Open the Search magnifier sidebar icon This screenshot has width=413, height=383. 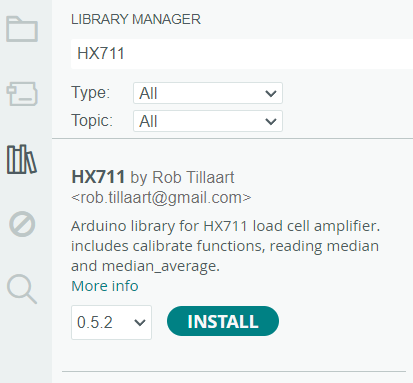pos(22,289)
